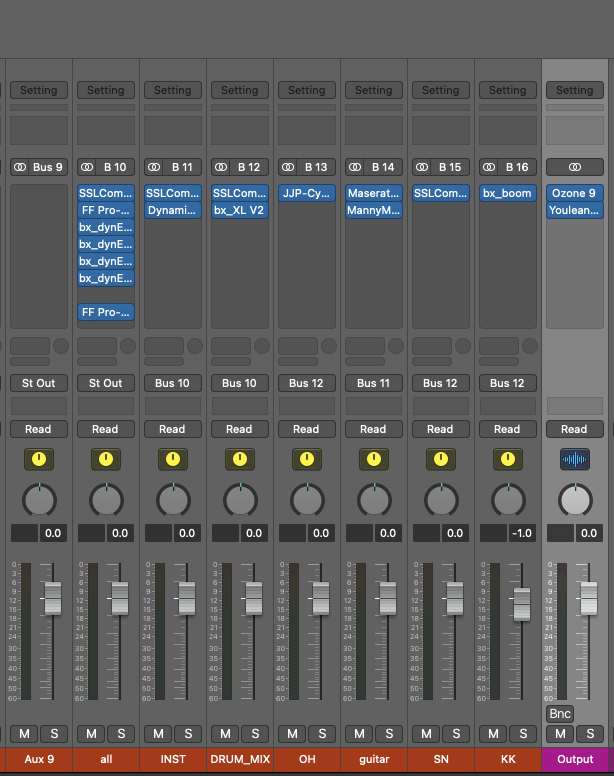Open Bus 12 output menu on KK strip
Viewport: 614px width, 776px height.
pyautogui.click(x=508, y=383)
